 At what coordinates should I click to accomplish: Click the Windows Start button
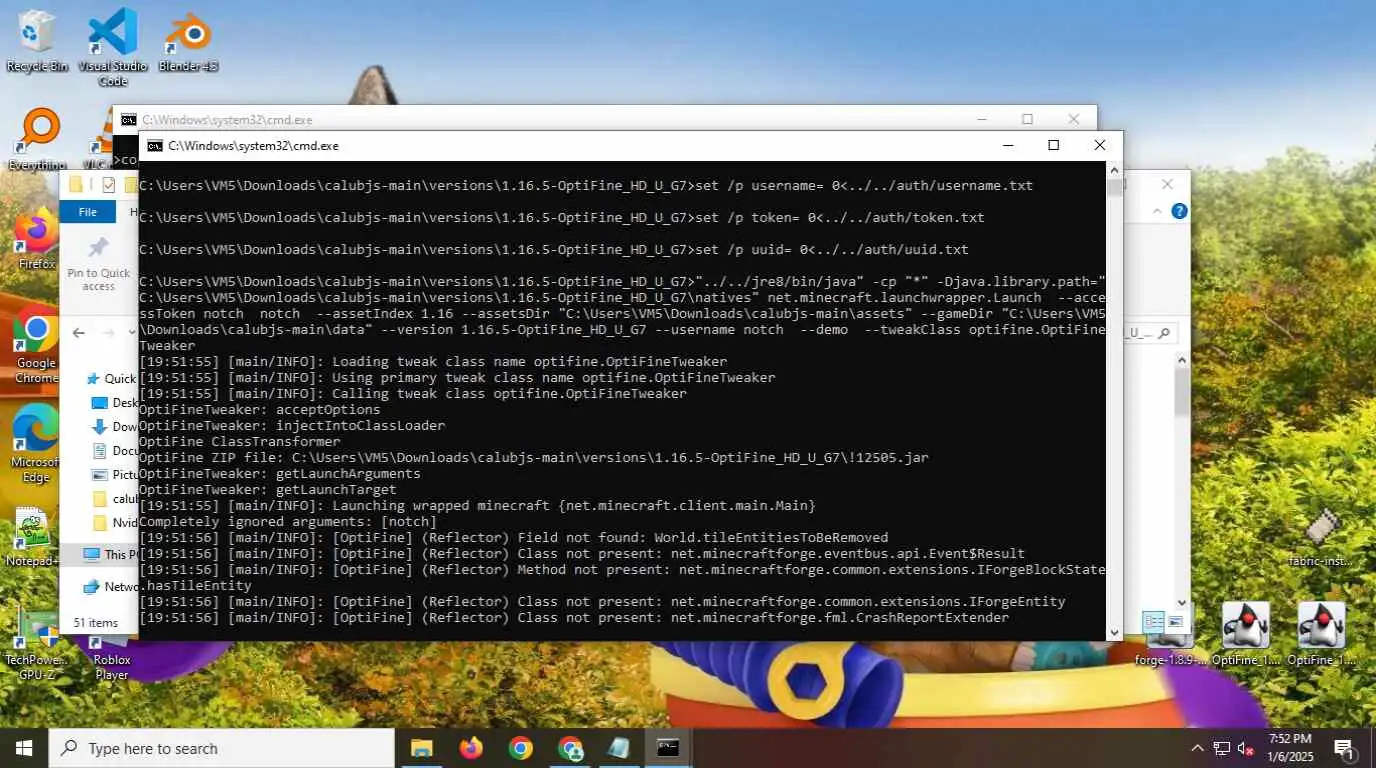(x=24, y=748)
